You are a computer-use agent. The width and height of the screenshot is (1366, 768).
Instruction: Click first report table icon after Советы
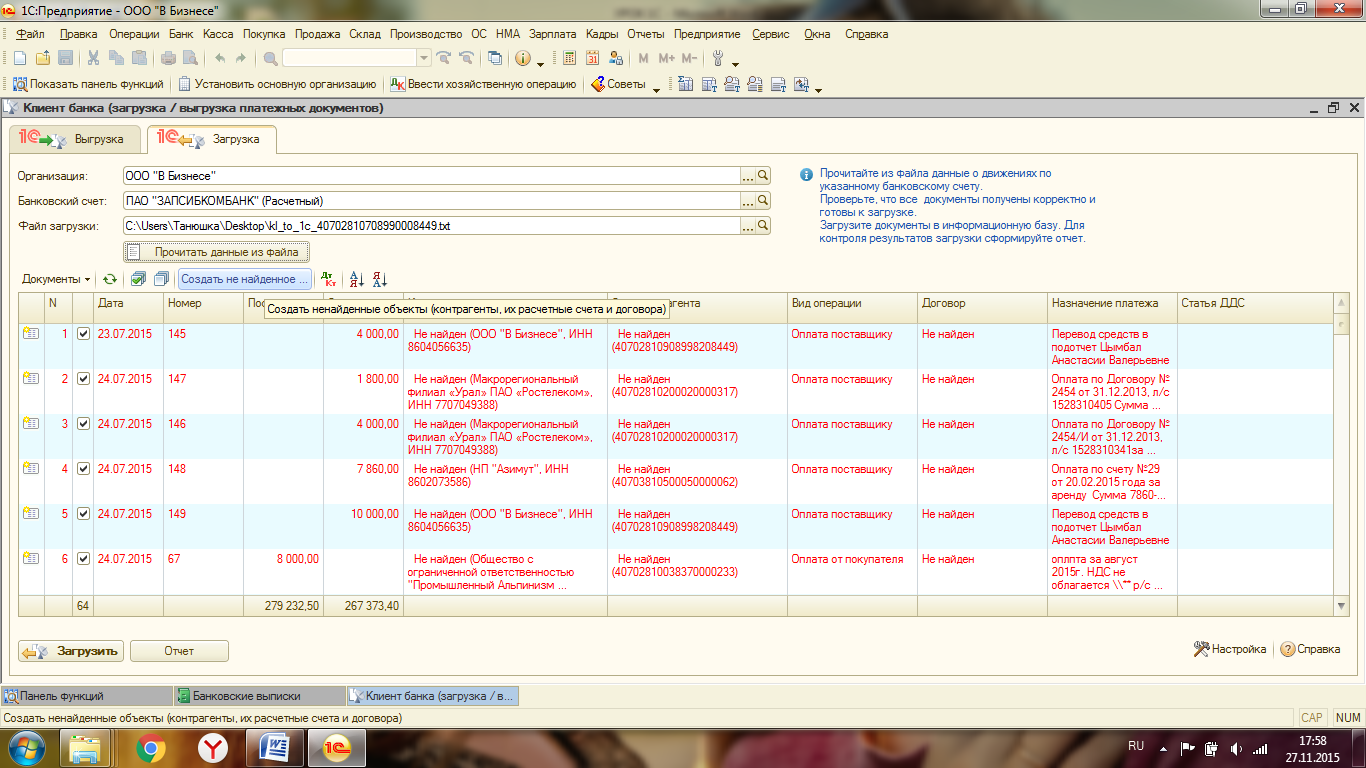click(686, 84)
